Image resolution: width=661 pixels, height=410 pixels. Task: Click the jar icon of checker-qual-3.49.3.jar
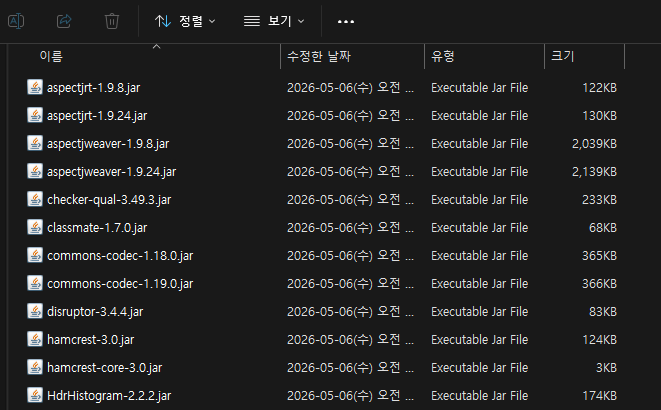point(35,199)
